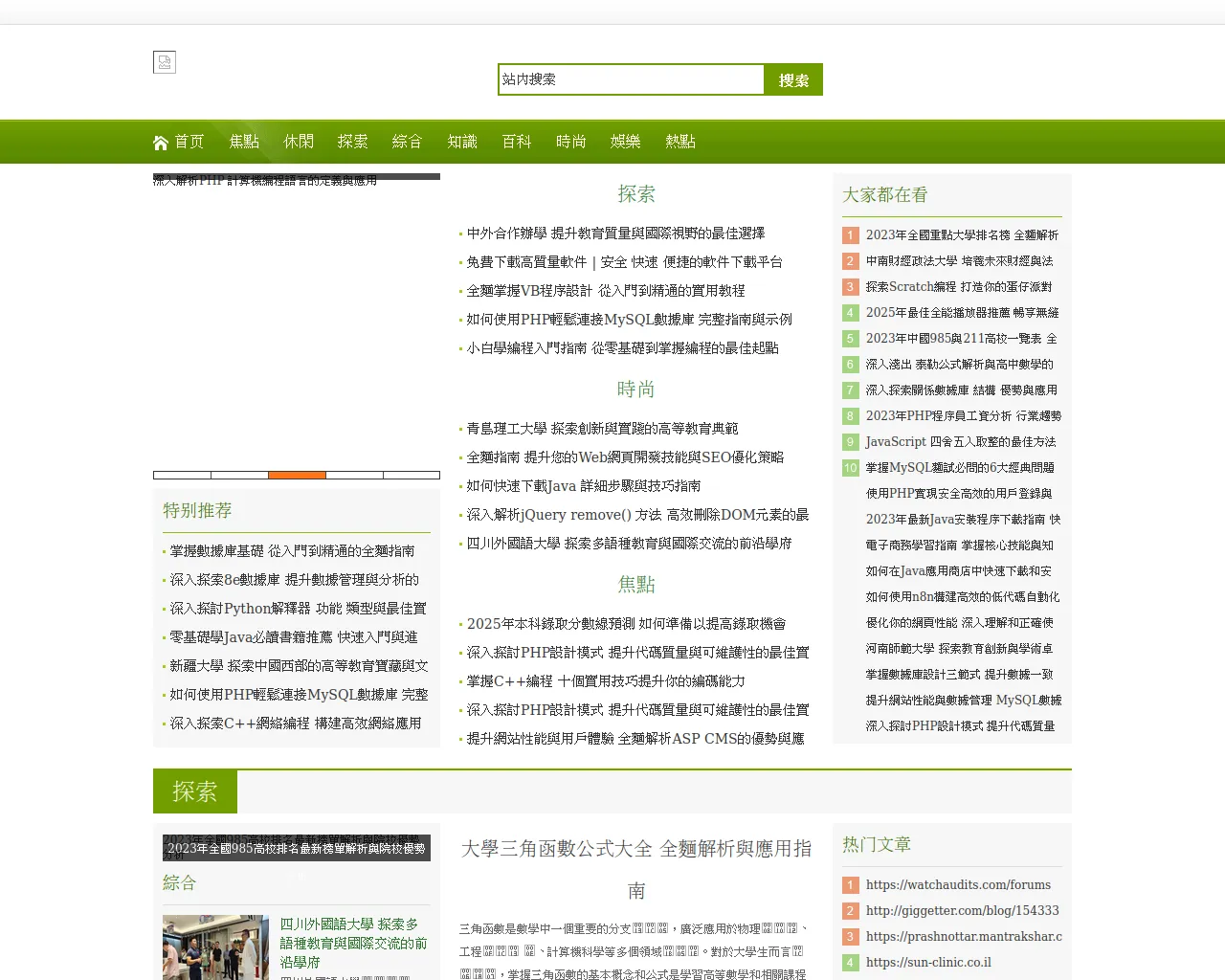Click the green 搜索 button
Image resolution: width=1225 pixels, height=980 pixels.
(x=793, y=79)
